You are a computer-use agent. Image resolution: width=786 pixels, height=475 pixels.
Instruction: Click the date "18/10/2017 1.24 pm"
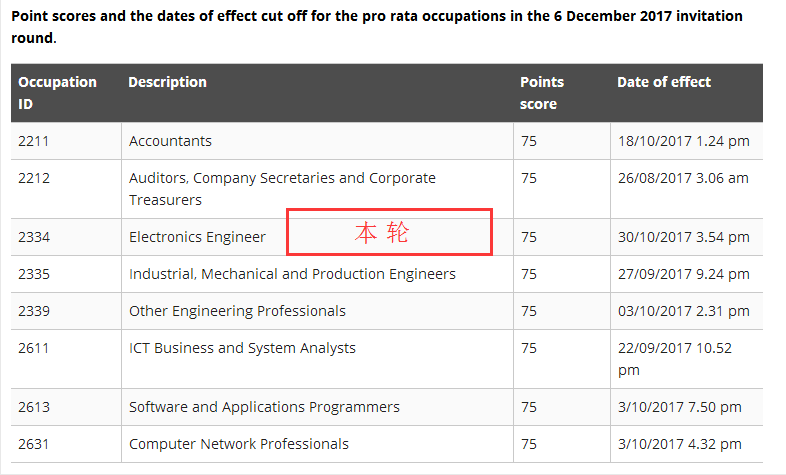683,141
